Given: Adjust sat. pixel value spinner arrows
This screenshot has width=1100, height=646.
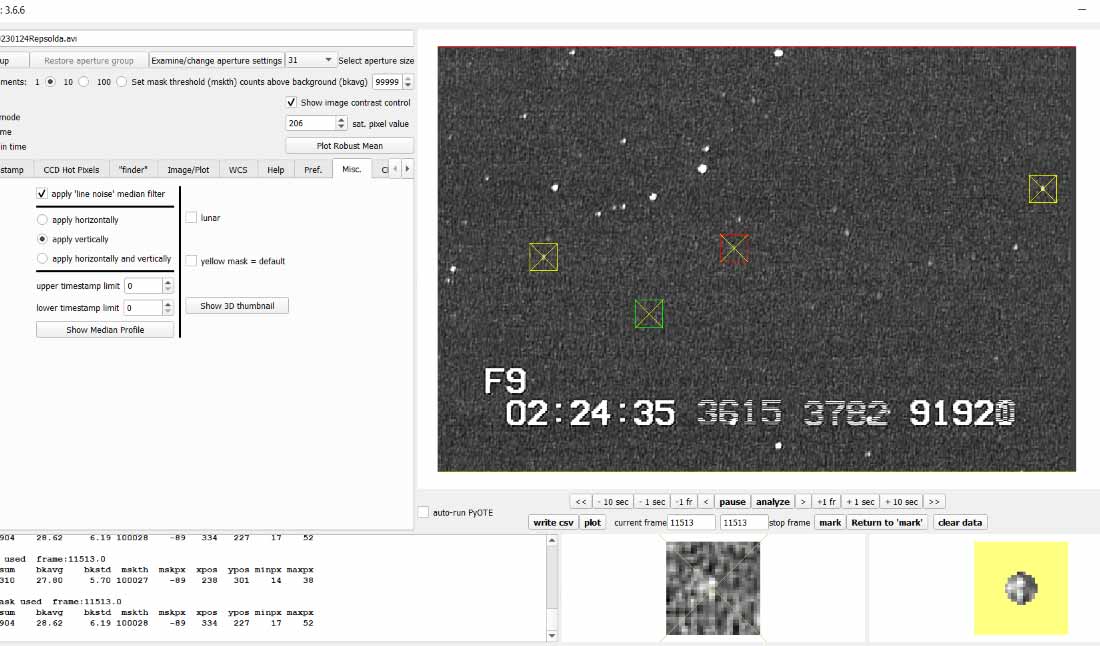Looking at the screenshot, I should (341, 123).
